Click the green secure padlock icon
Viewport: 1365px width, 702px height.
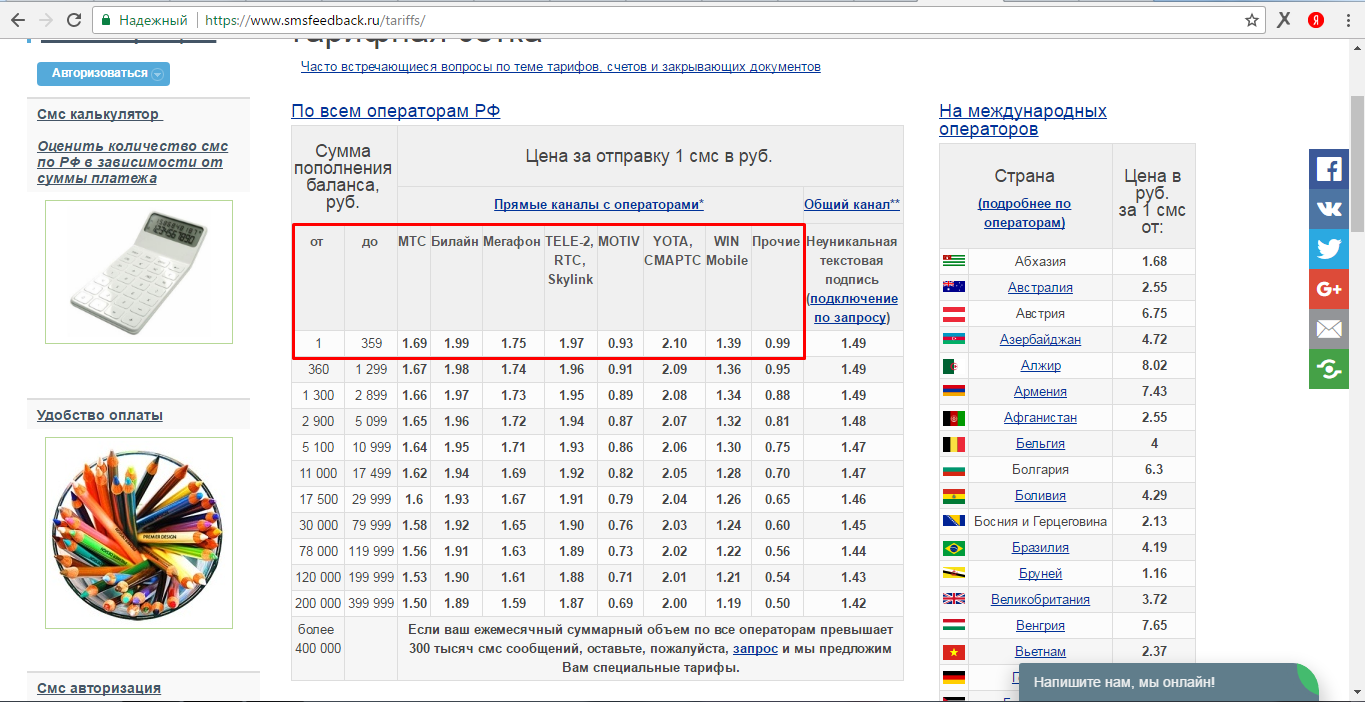pos(106,20)
